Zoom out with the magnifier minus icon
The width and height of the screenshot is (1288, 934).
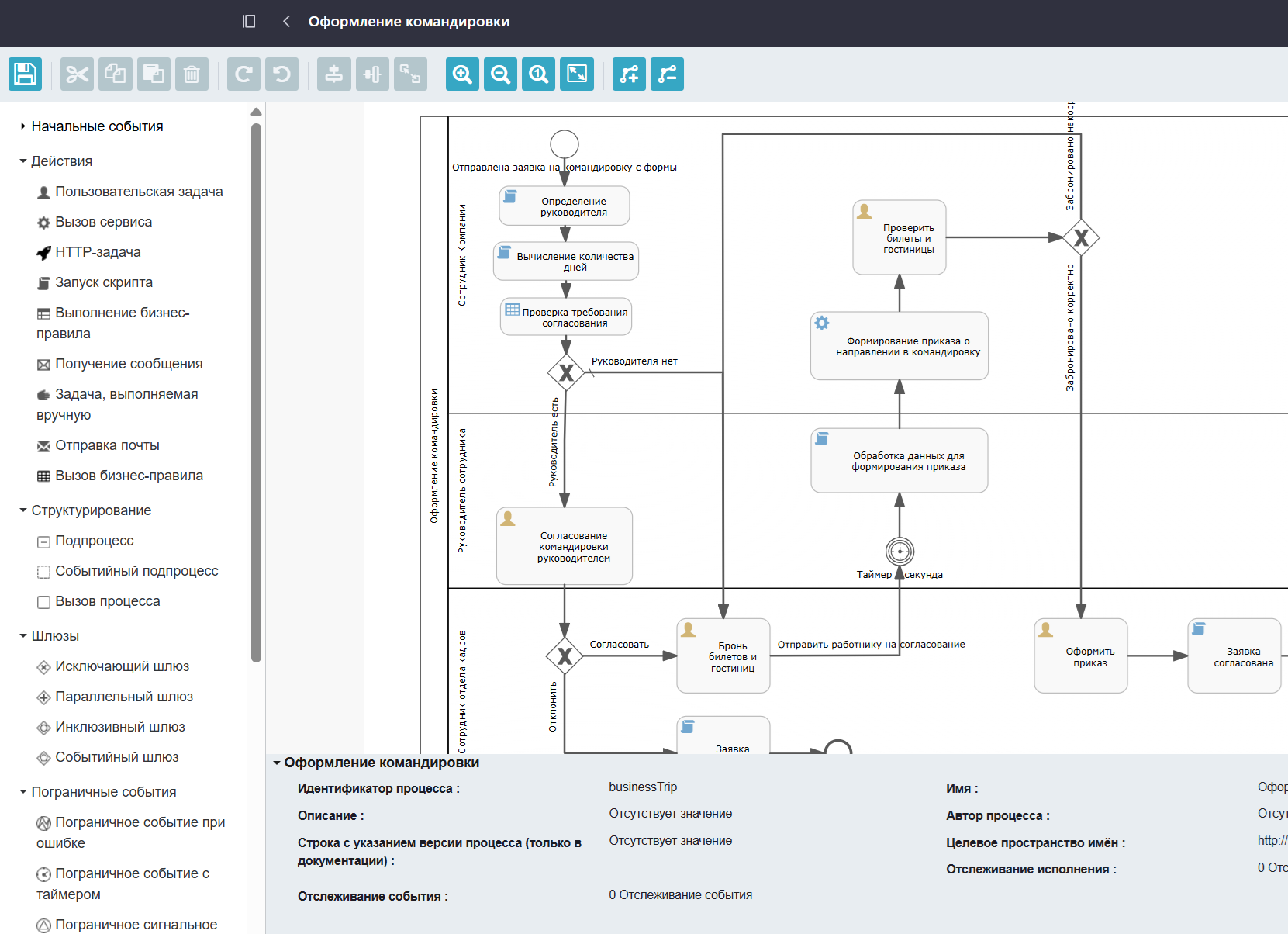500,74
